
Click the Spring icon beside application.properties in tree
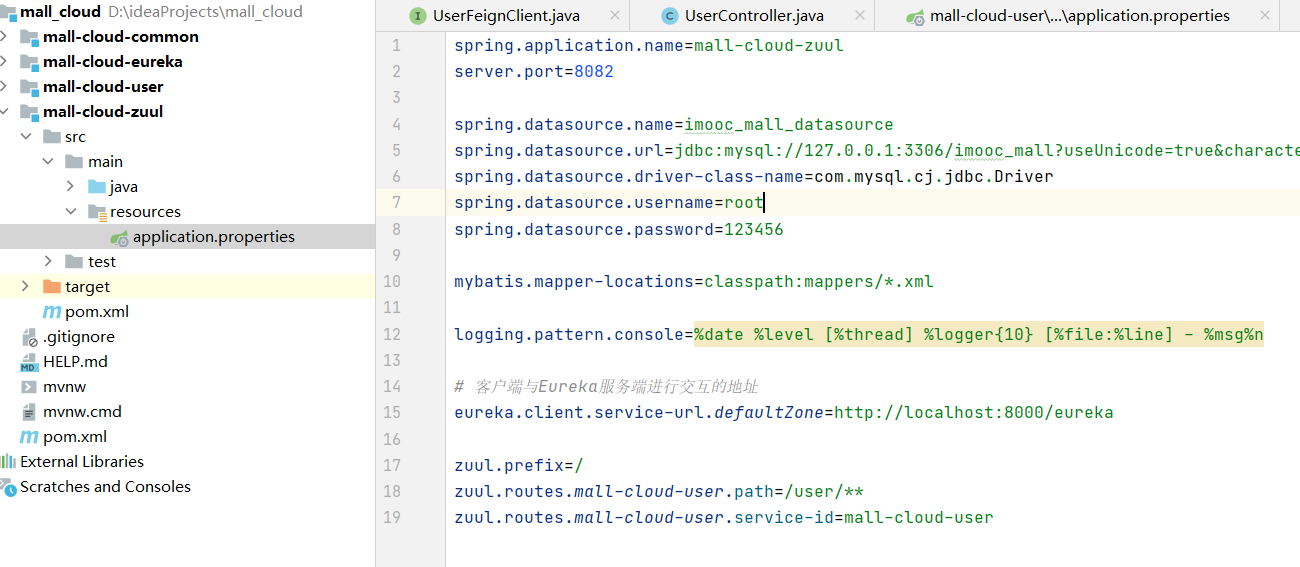tap(119, 237)
